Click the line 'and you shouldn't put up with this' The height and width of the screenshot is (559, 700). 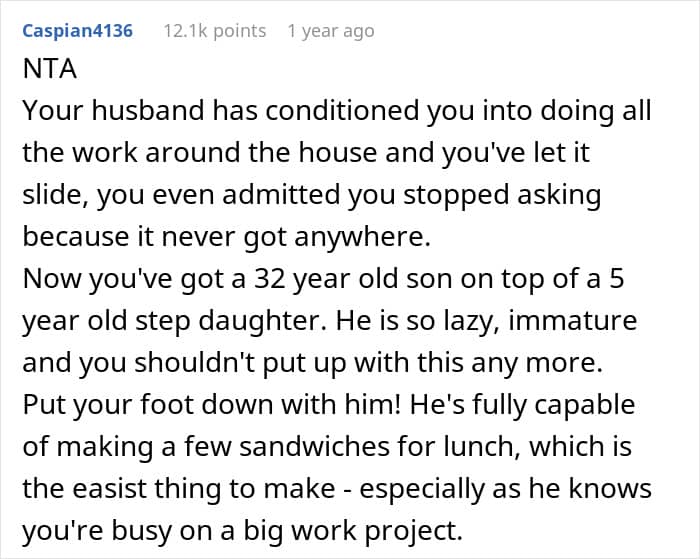click(x=312, y=363)
